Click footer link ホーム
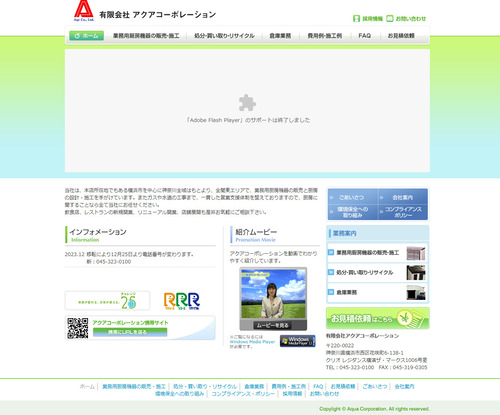The width and height of the screenshot is (500, 415). 87,387
